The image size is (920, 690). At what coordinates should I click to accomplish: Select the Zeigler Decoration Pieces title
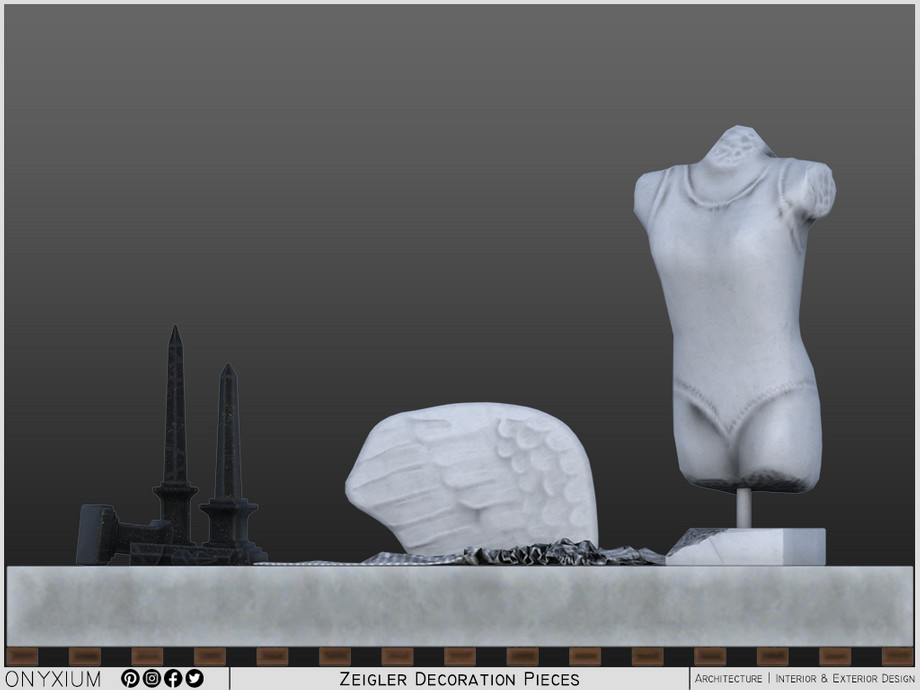(x=459, y=679)
